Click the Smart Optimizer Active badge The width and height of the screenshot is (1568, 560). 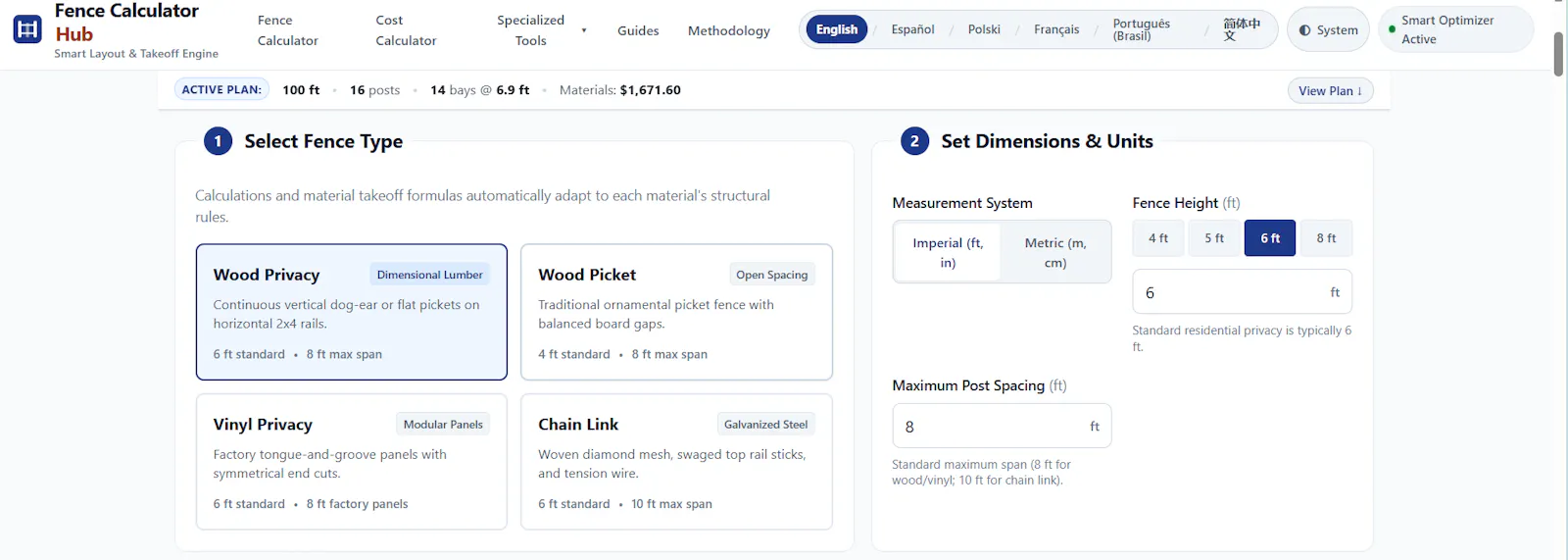[x=1455, y=29]
